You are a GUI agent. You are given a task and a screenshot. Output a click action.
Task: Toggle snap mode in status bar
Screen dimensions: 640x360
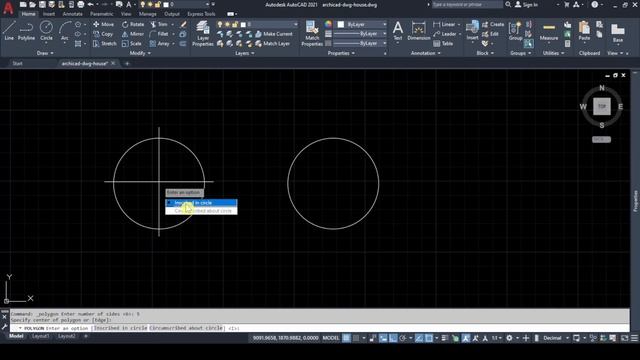point(356,338)
